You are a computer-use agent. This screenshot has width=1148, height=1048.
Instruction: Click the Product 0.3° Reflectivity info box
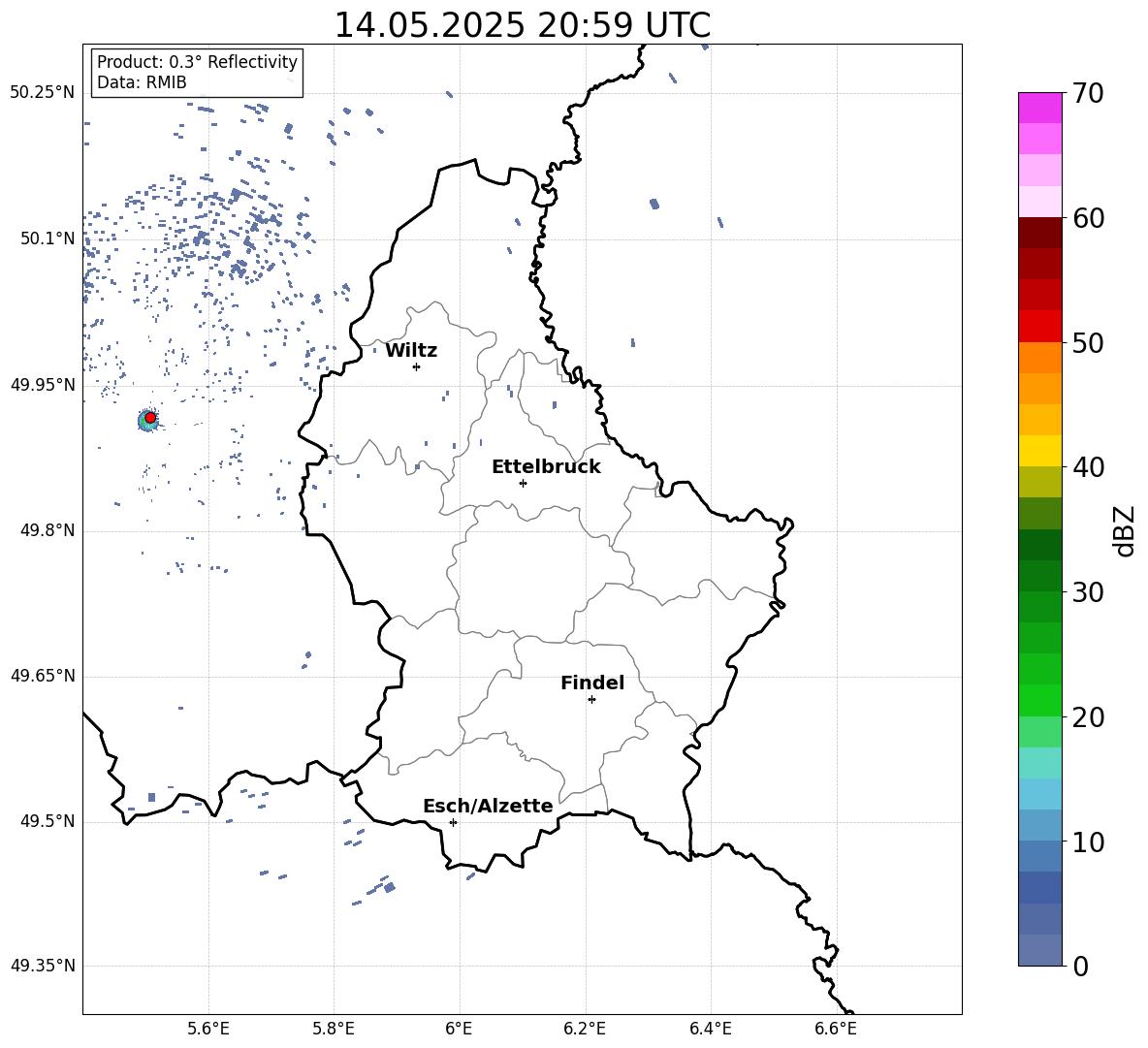tap(197, 73)
